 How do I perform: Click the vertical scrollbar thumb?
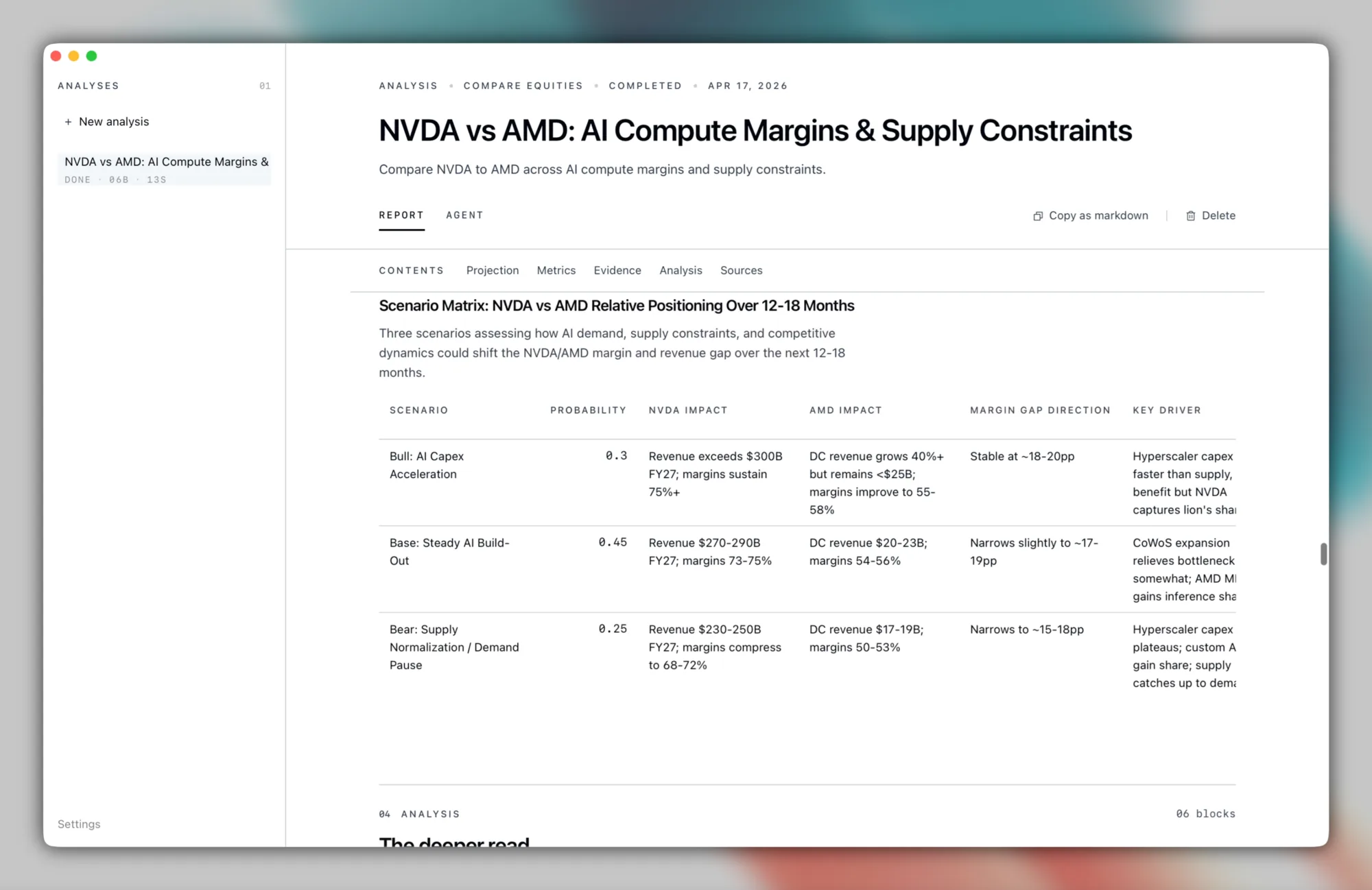(1323, 554)
